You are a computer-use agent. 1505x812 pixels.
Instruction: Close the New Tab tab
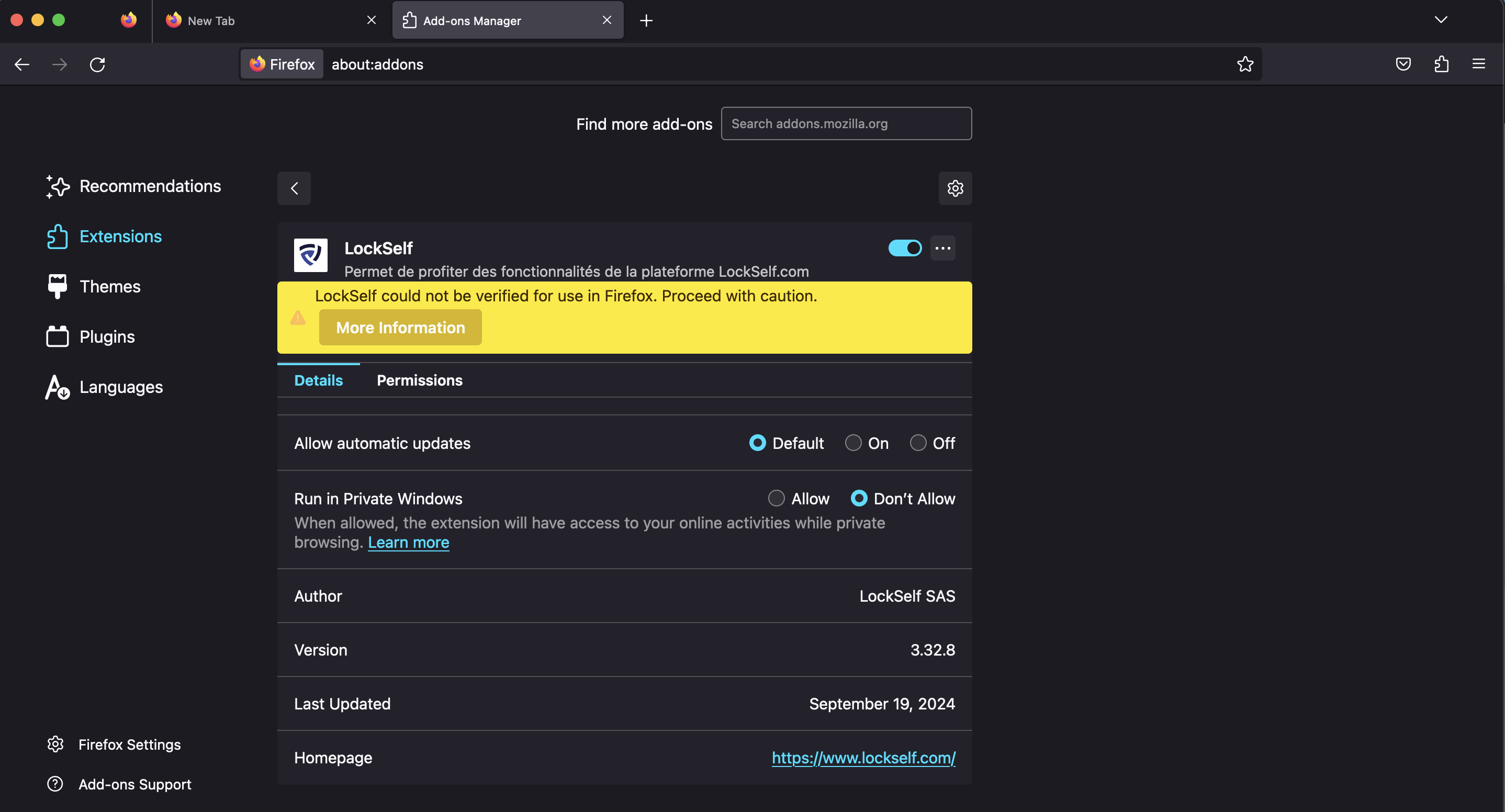[x=372, y=20]
